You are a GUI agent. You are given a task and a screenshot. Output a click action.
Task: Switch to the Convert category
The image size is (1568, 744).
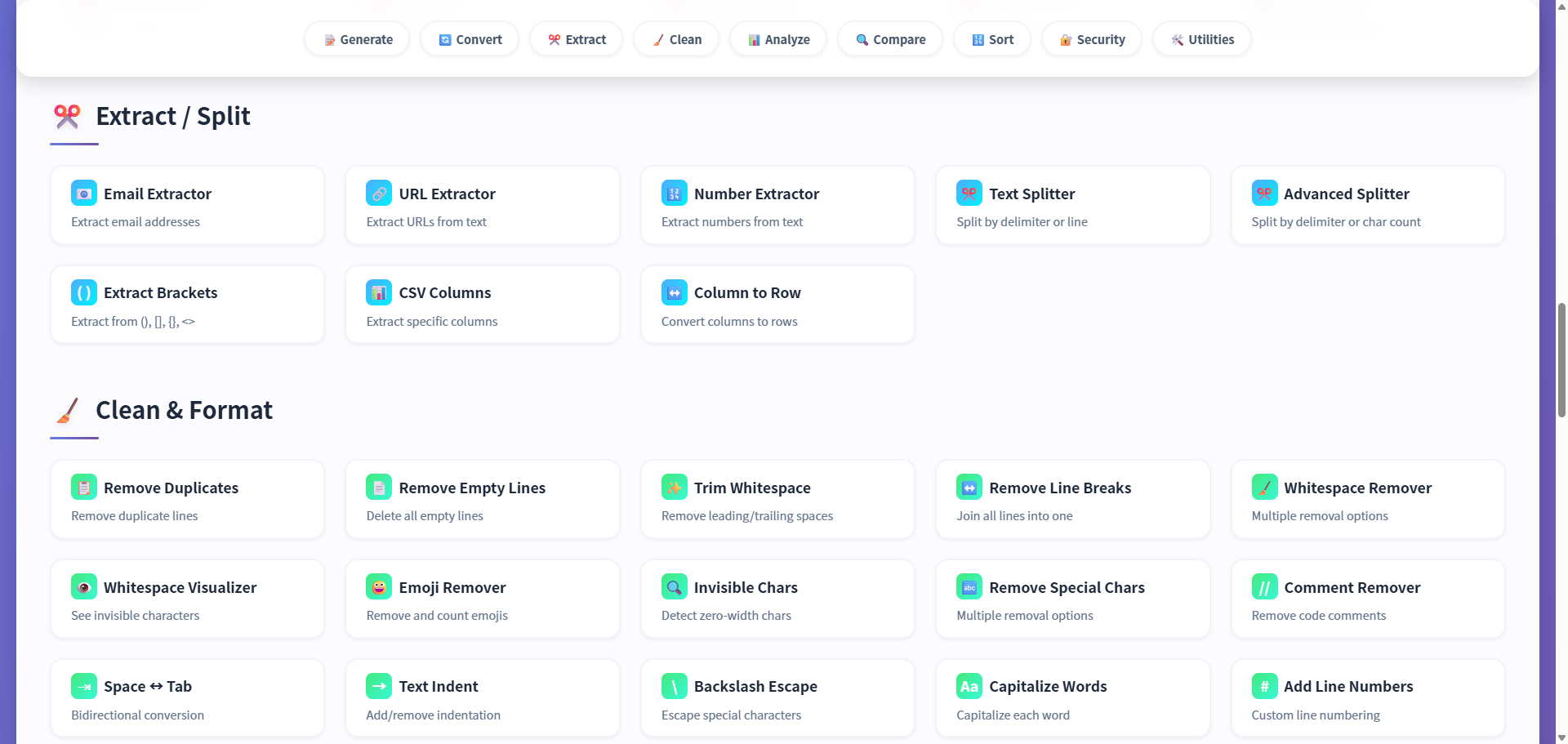pos(470,38)
